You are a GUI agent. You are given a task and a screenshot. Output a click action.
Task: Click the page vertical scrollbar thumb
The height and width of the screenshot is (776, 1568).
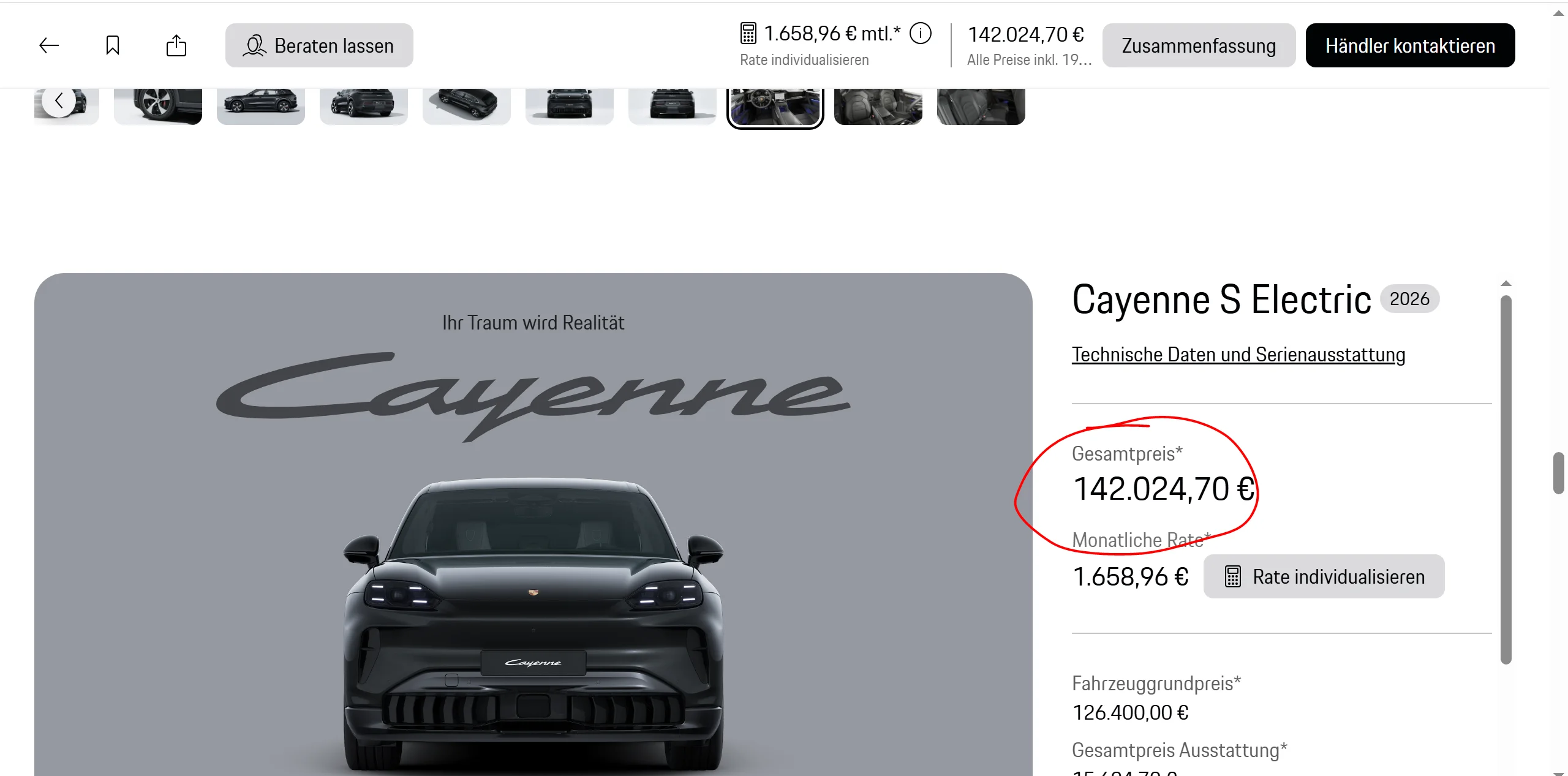click(1559, 473)
